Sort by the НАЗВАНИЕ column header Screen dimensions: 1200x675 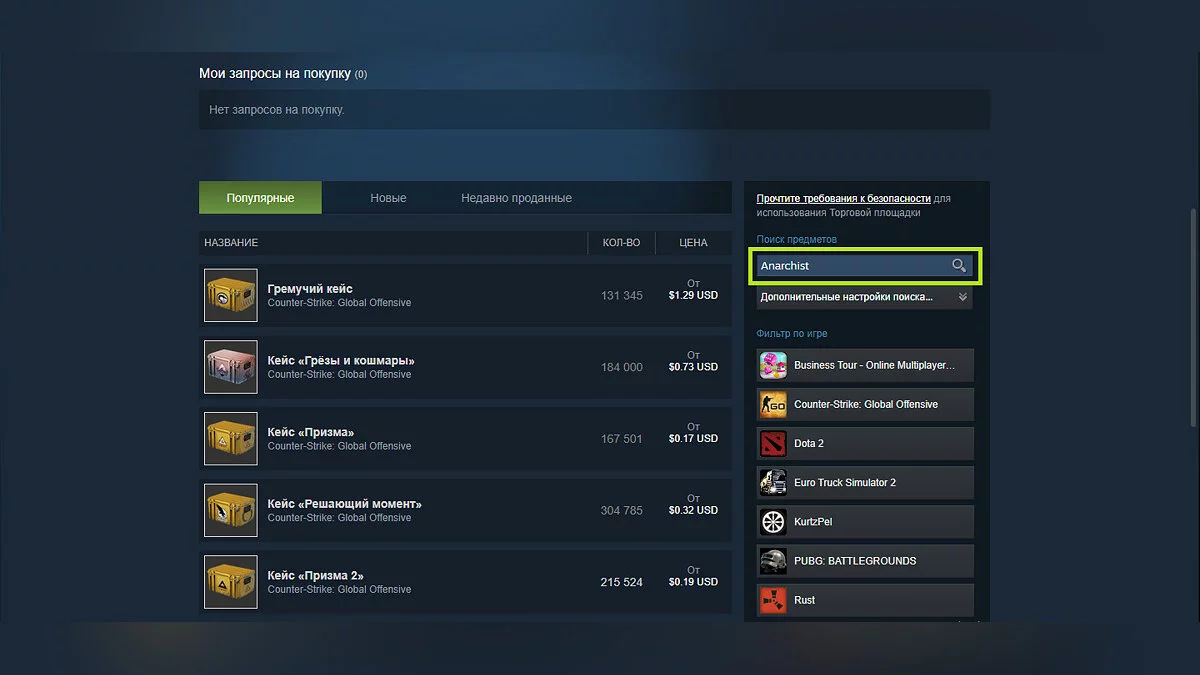[231, 243]
